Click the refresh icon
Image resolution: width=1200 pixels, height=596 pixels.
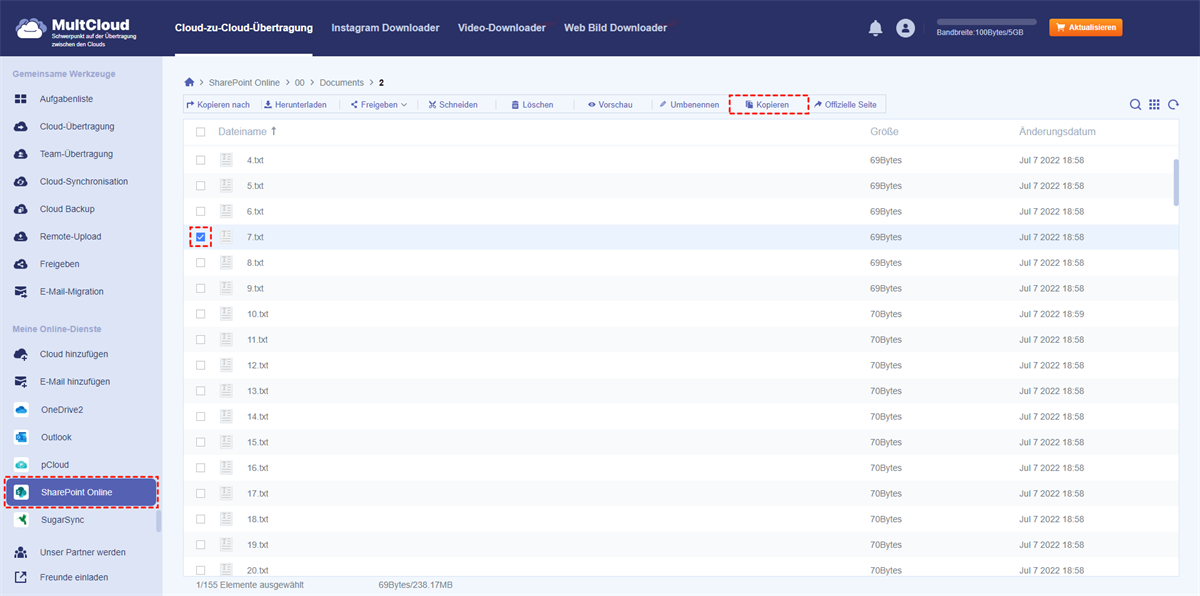[x=1173, y=105]
